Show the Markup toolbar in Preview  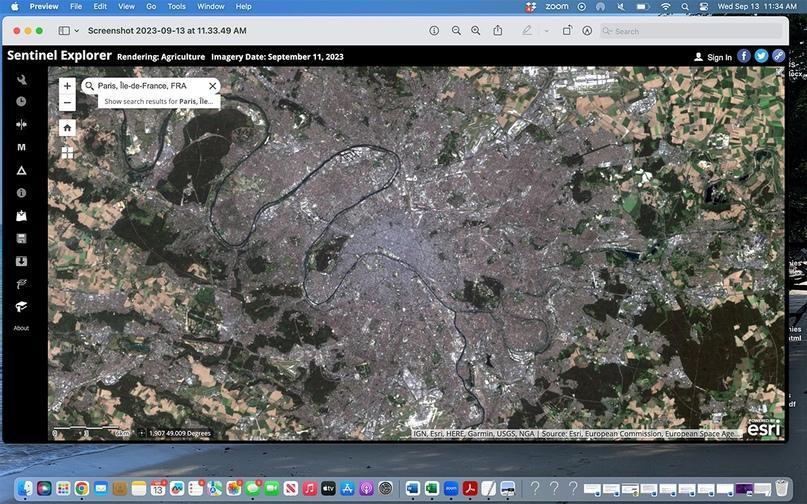click(x=587, y=31)
